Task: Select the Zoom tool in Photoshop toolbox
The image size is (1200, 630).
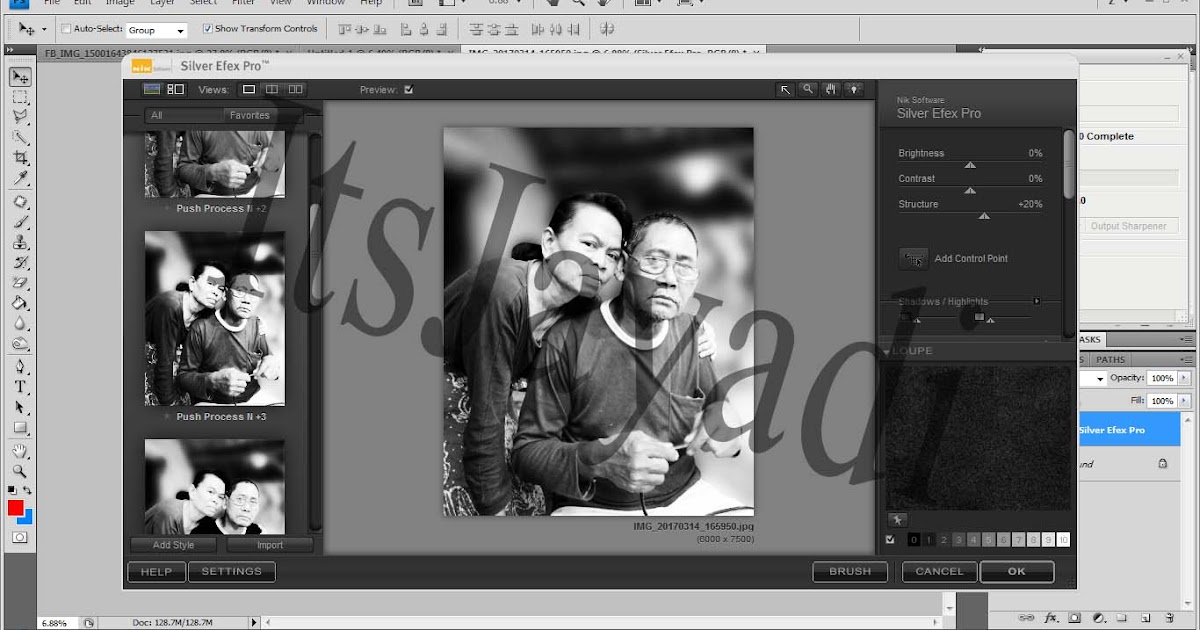Action: coord(20,471)
